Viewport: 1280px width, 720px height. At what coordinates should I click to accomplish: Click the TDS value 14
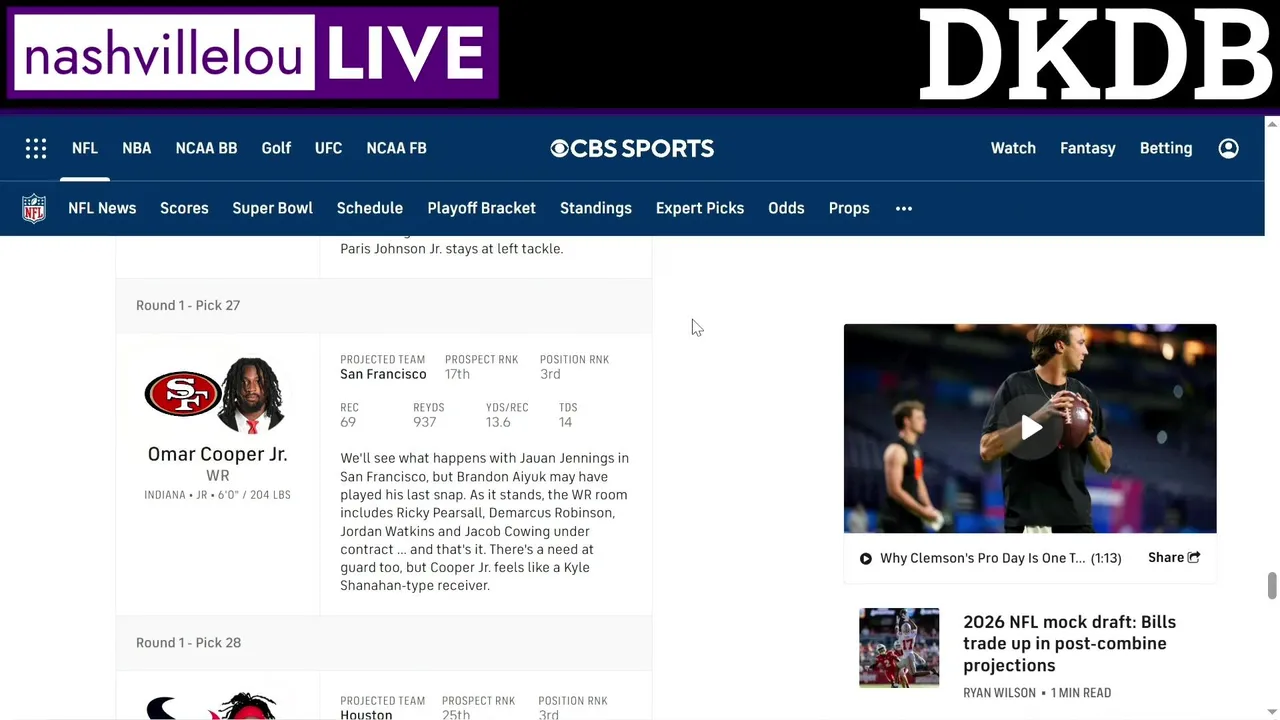565,422
